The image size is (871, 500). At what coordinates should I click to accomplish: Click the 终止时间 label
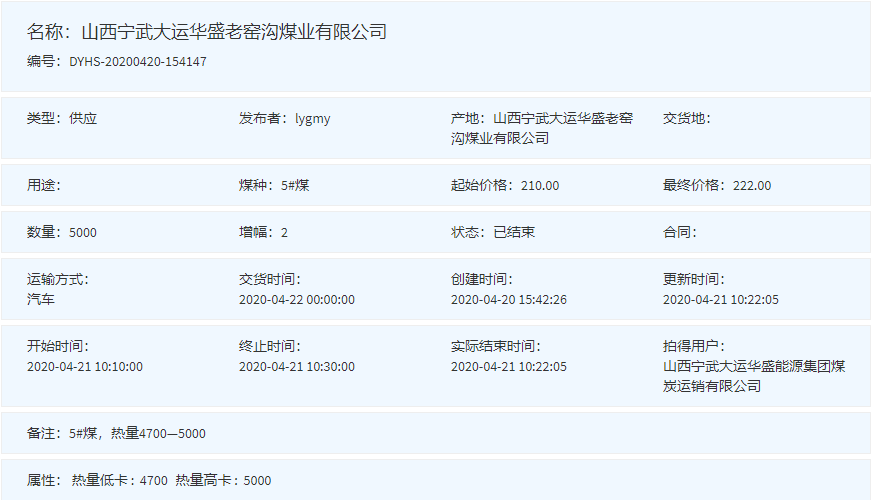[x=269, y=346]
